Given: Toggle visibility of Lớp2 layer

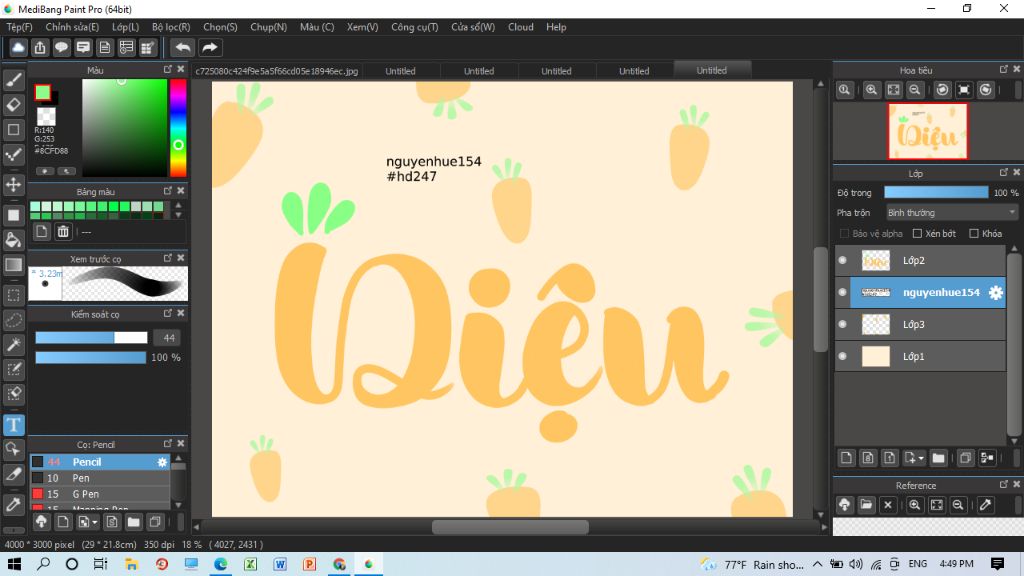Looking at the screenshot, I should (x=842, y=260).
